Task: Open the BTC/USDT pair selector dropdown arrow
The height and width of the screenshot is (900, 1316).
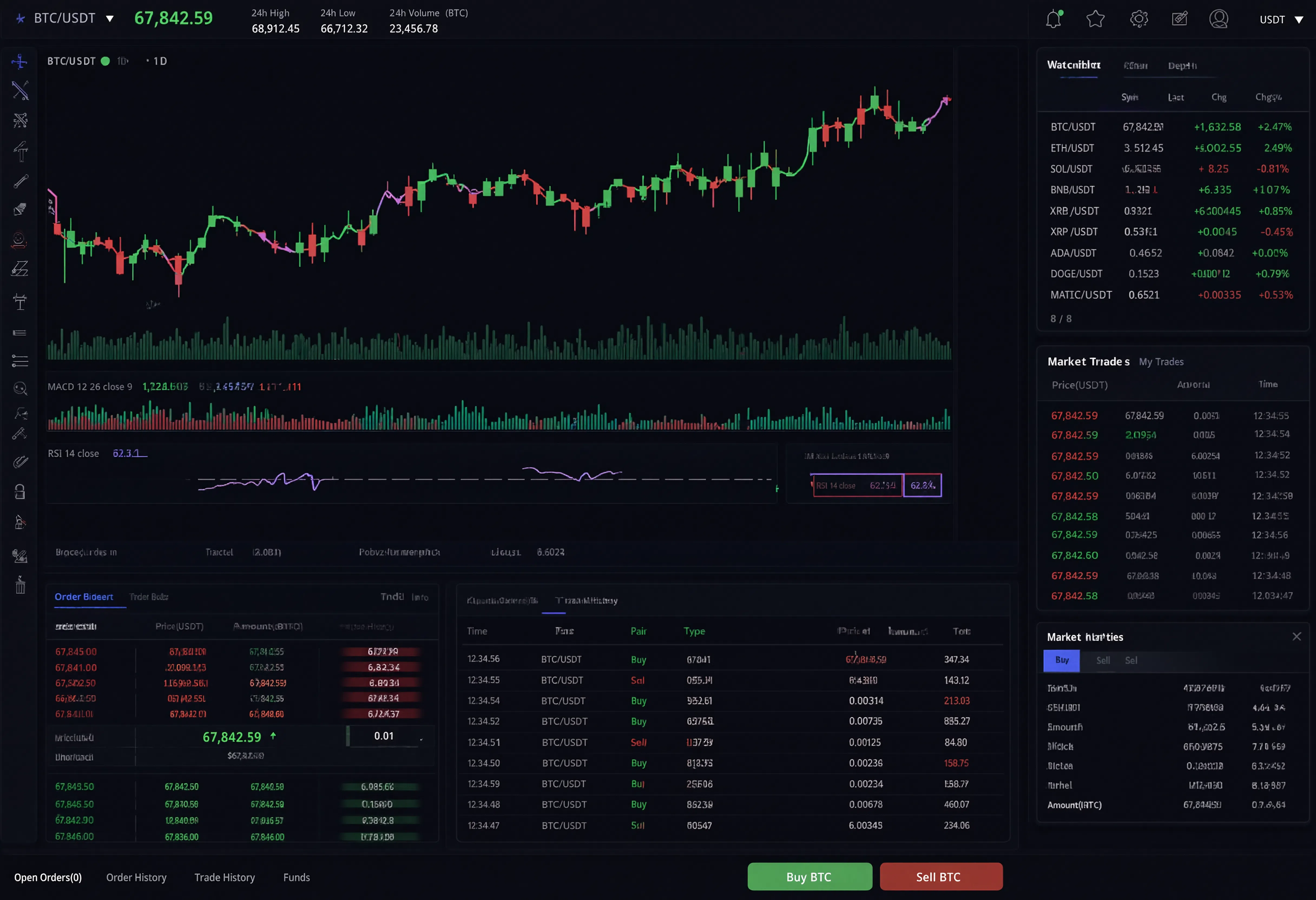Action: (x=110, y=19)
